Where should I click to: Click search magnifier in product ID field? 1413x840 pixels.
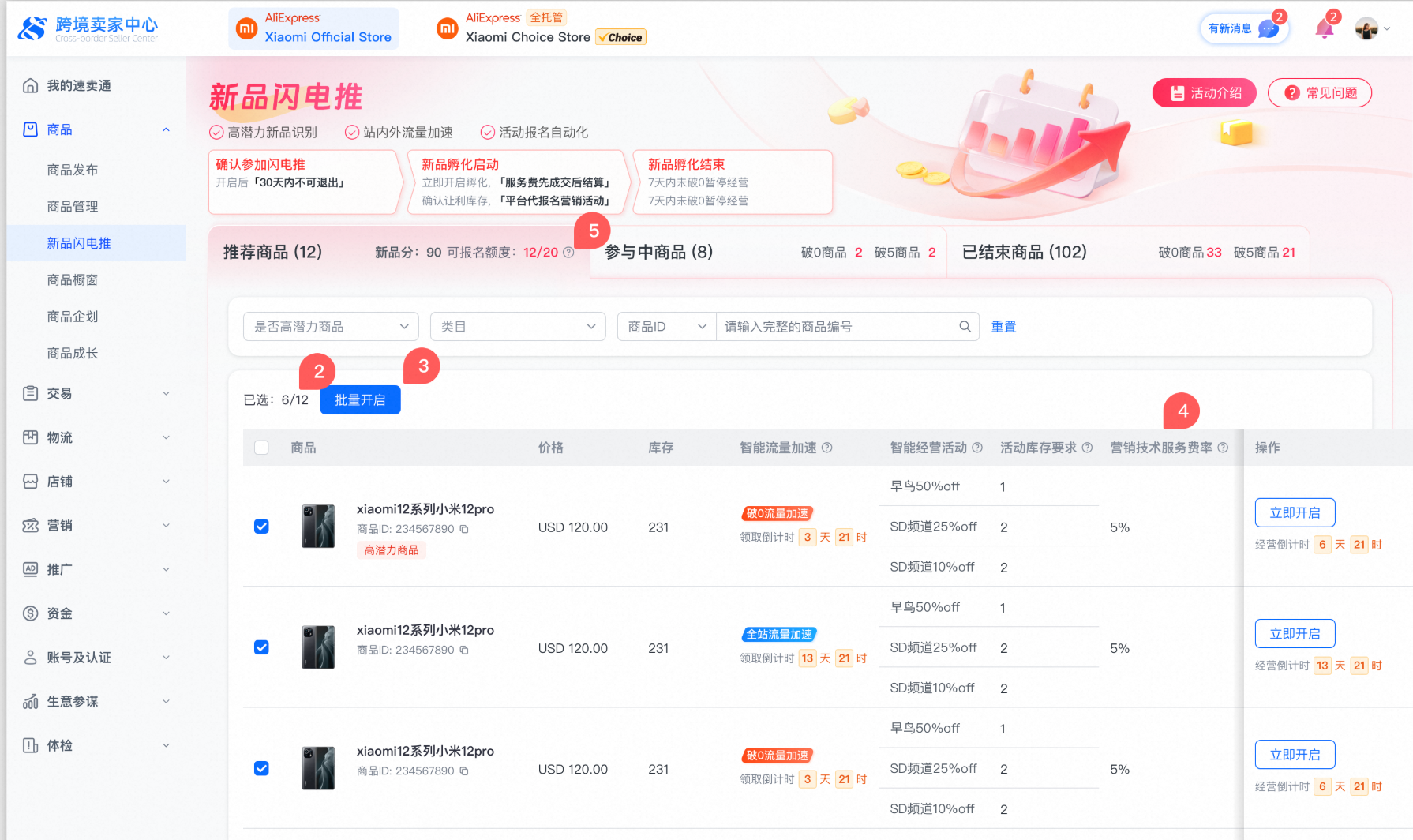pos(965,327)
